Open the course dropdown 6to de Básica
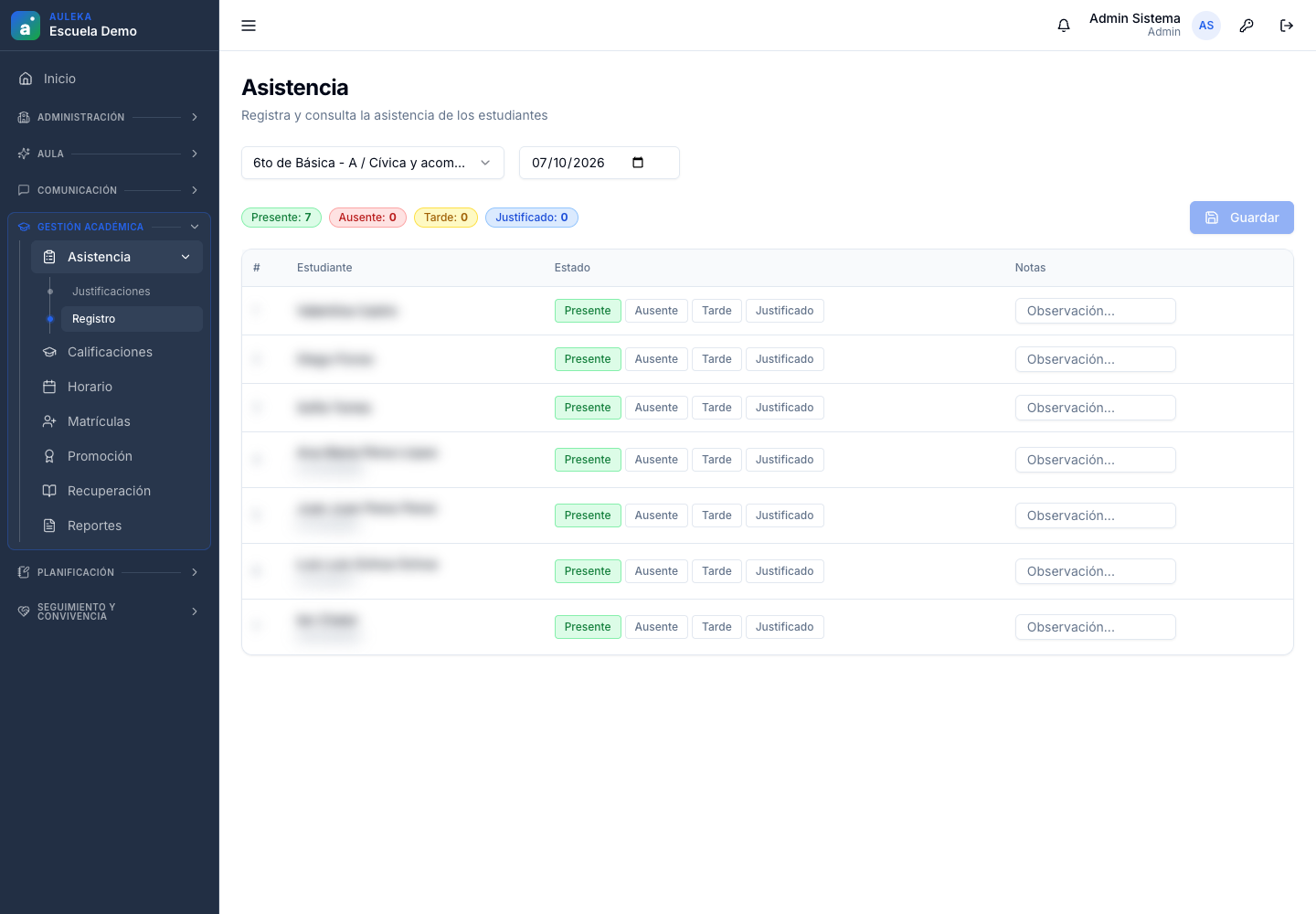1316x914 pixels. coord(373,163)
